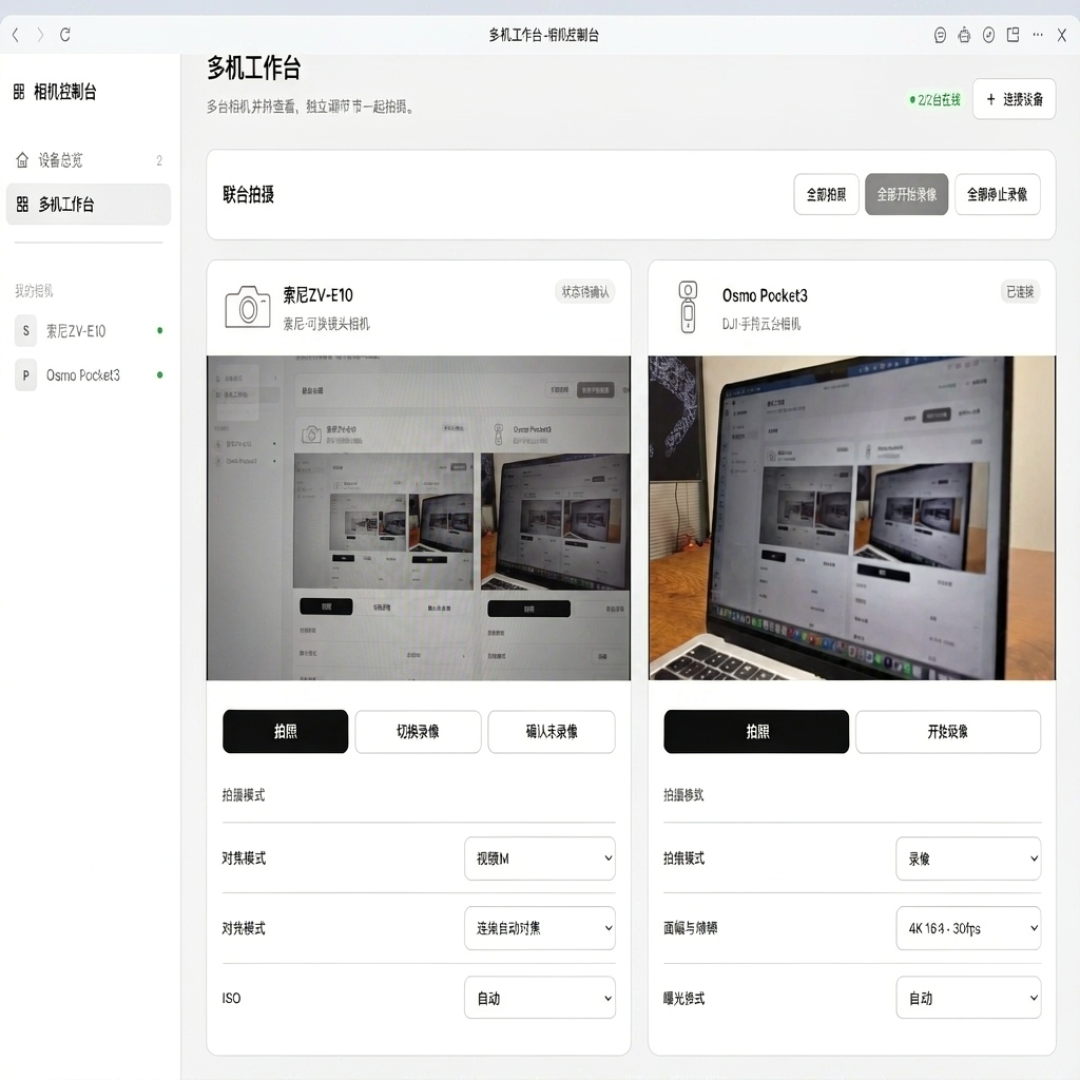Click the S avatar for 索尼ZV-E10

[x=25, y=331]
